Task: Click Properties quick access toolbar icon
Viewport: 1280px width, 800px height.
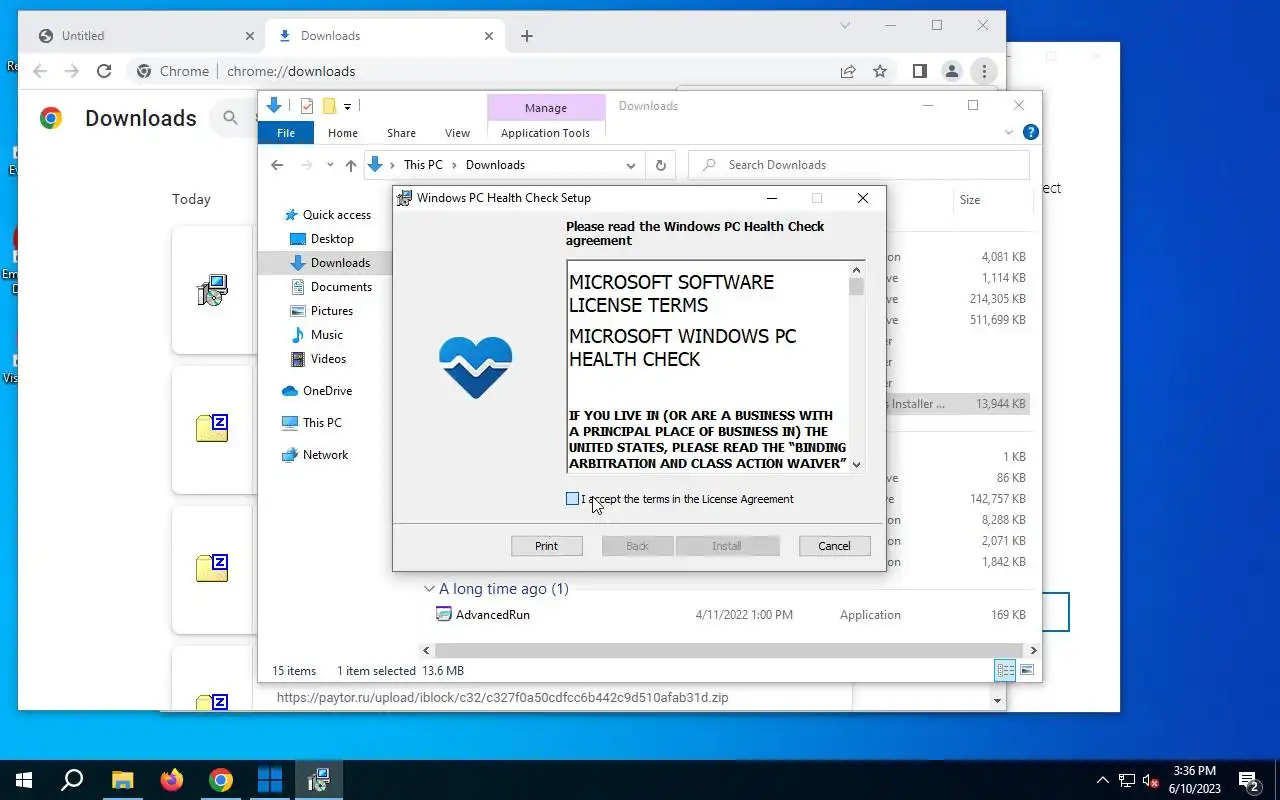Action: (x=306, y=106)
